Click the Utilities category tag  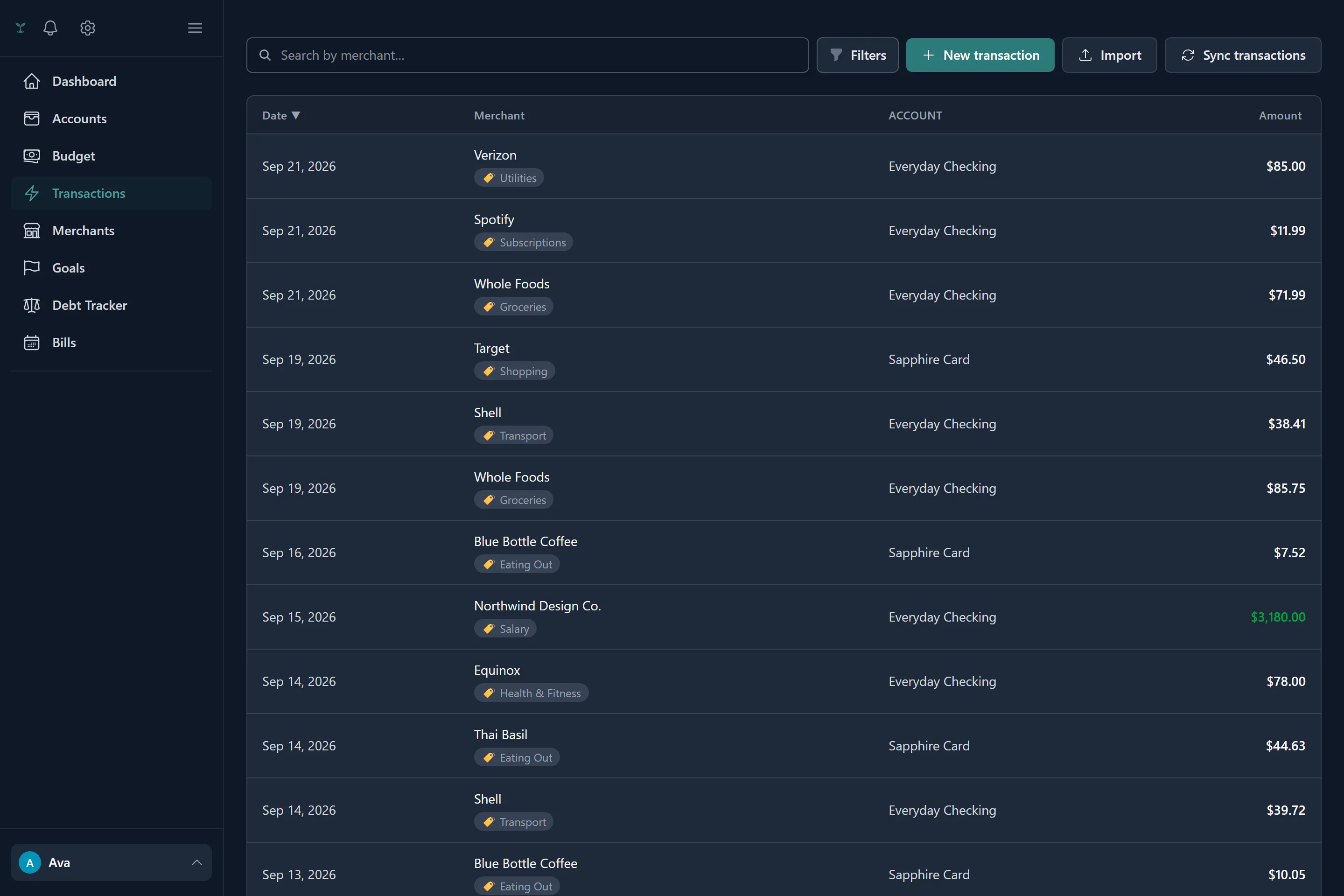click(x=509, y=178)
